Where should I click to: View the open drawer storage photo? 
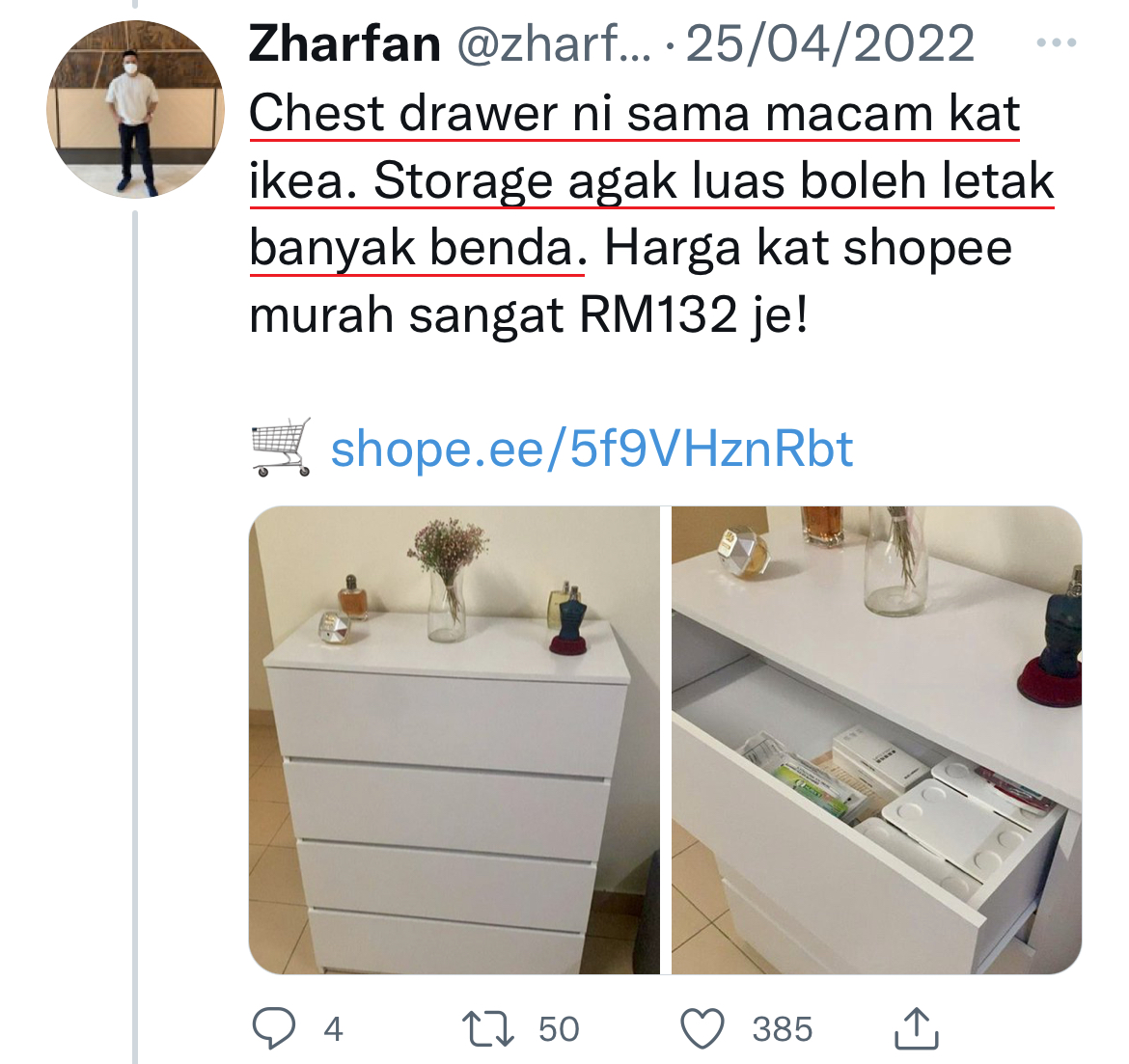[x=876, y=740]
